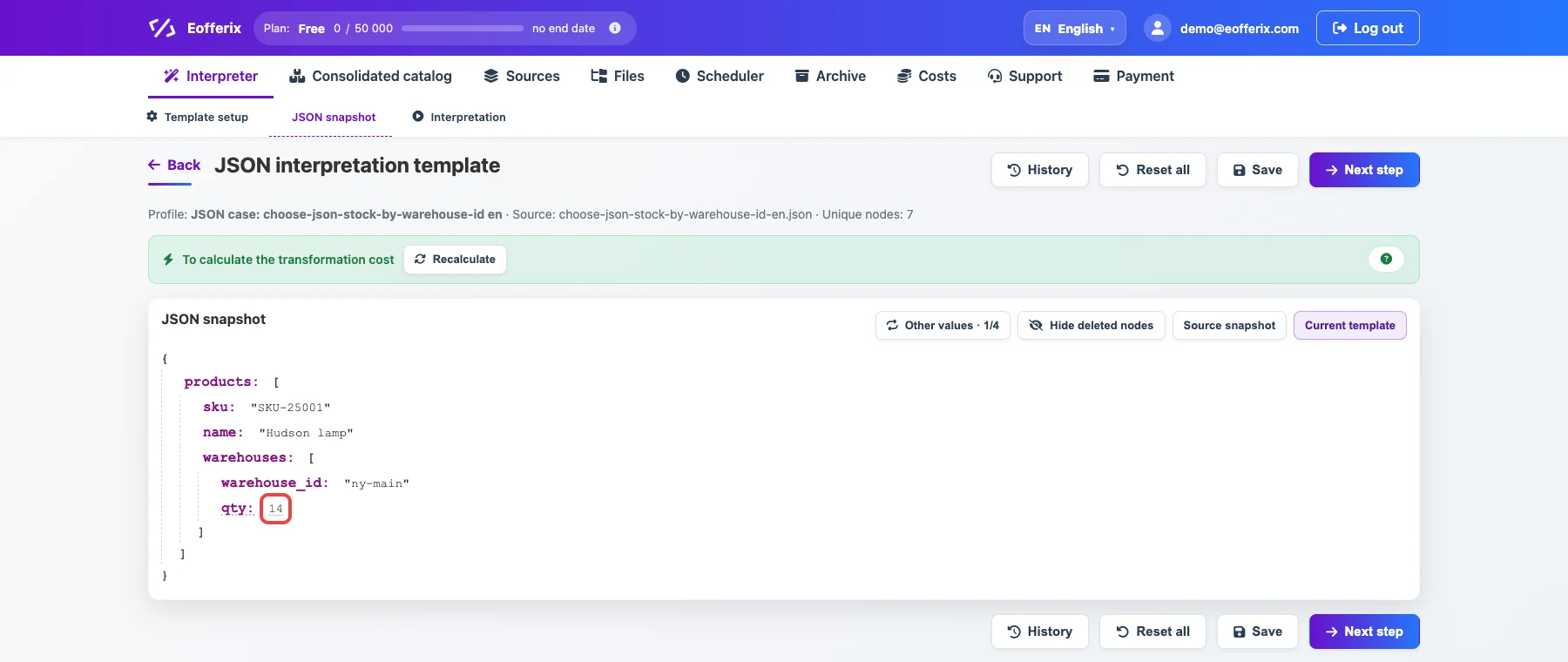Select the warehouses node key
Image resolution: width=1568 pixels, height=662 pixels.
pyautogui.click(x=248, y=457)
